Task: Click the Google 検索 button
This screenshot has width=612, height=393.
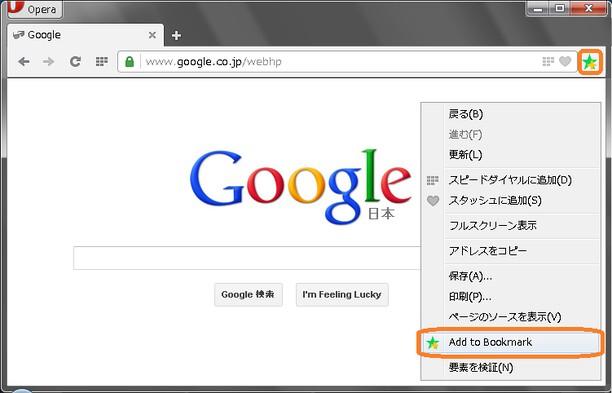Action: point(248,295)
